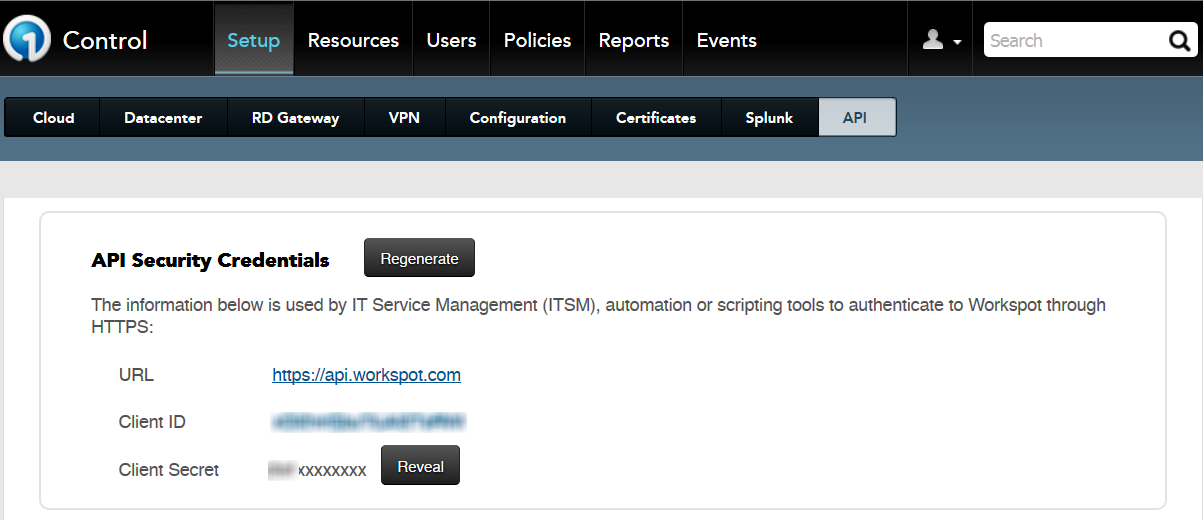
Task: Open the https://api.workspot.com link
Action: pyautogui.click(x=366, y=375)
